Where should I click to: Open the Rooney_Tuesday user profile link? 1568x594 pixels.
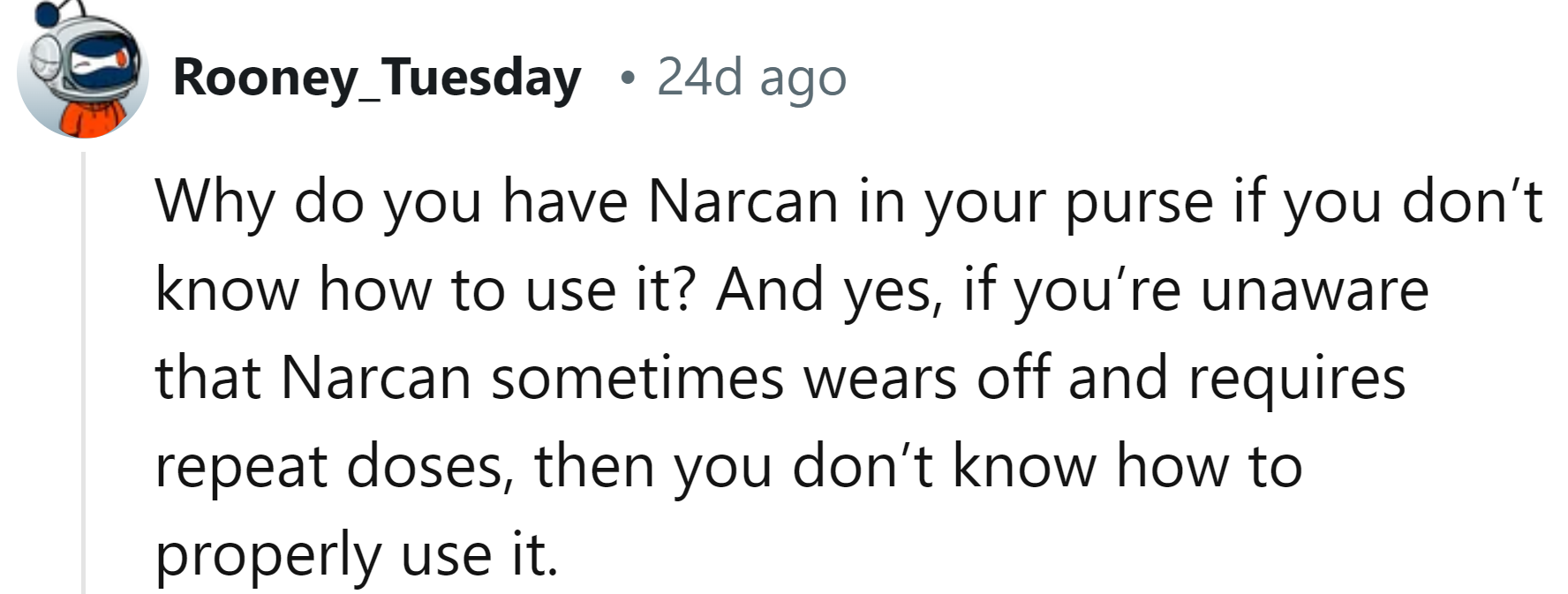(x=377, y=78)
